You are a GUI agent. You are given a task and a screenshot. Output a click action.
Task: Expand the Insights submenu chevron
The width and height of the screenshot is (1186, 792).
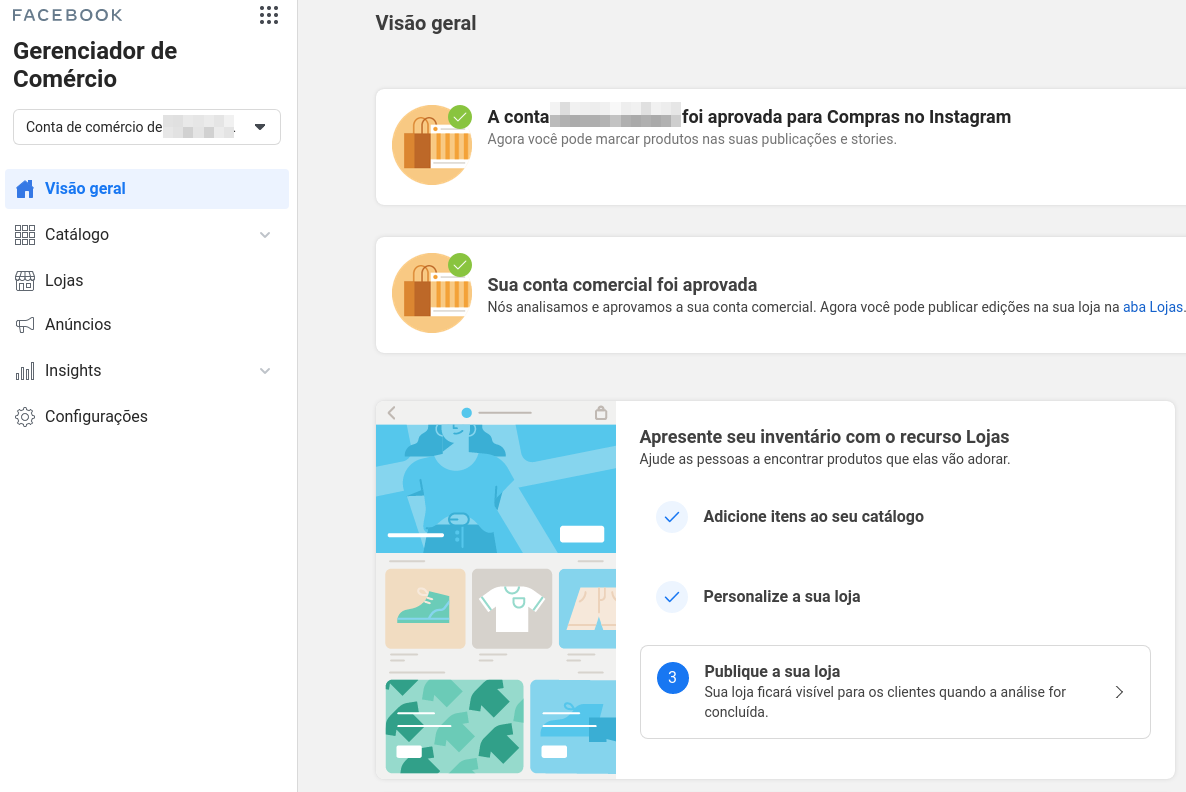pos(265,371)
